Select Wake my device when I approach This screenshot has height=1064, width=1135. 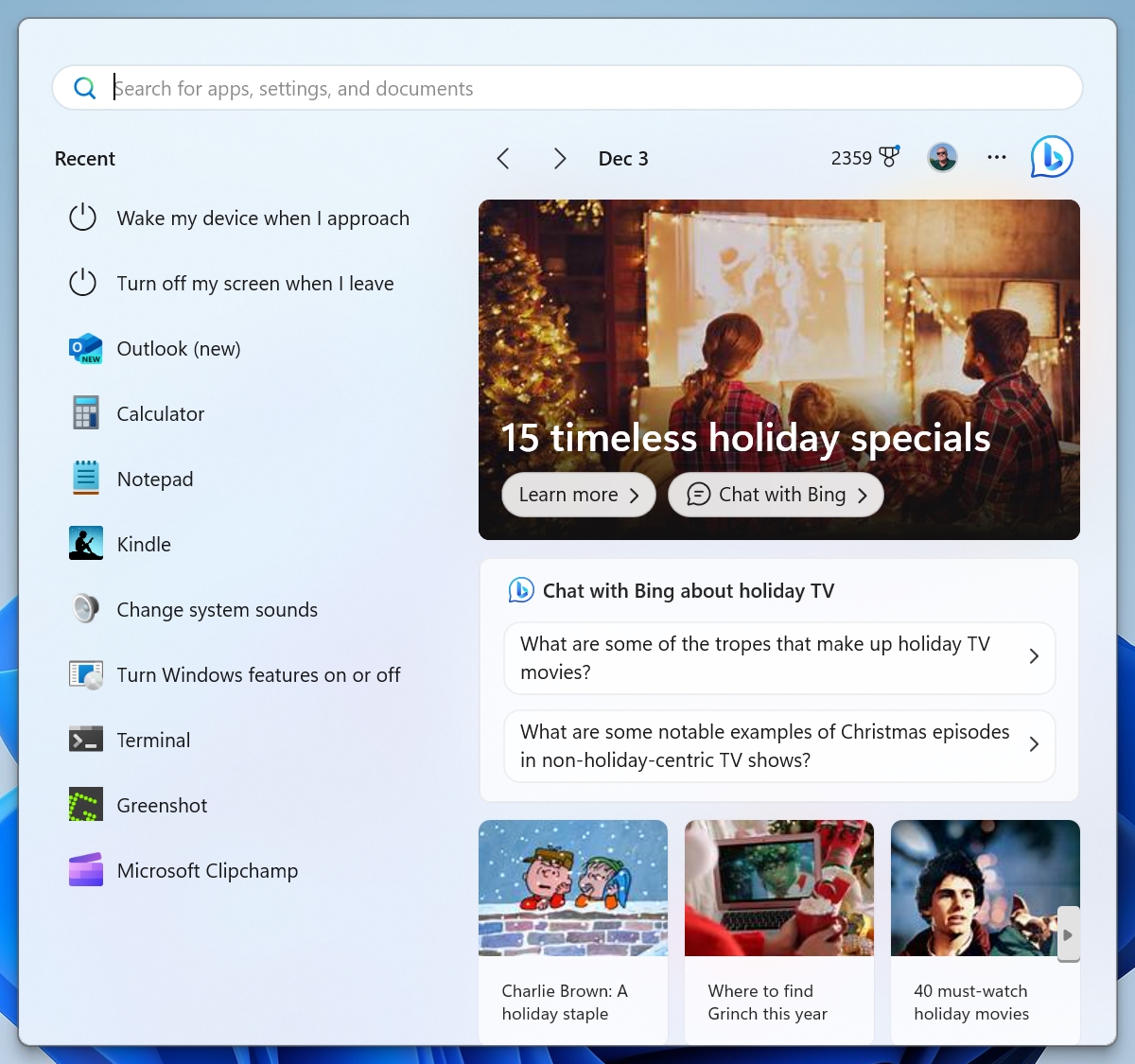[262, 218]
